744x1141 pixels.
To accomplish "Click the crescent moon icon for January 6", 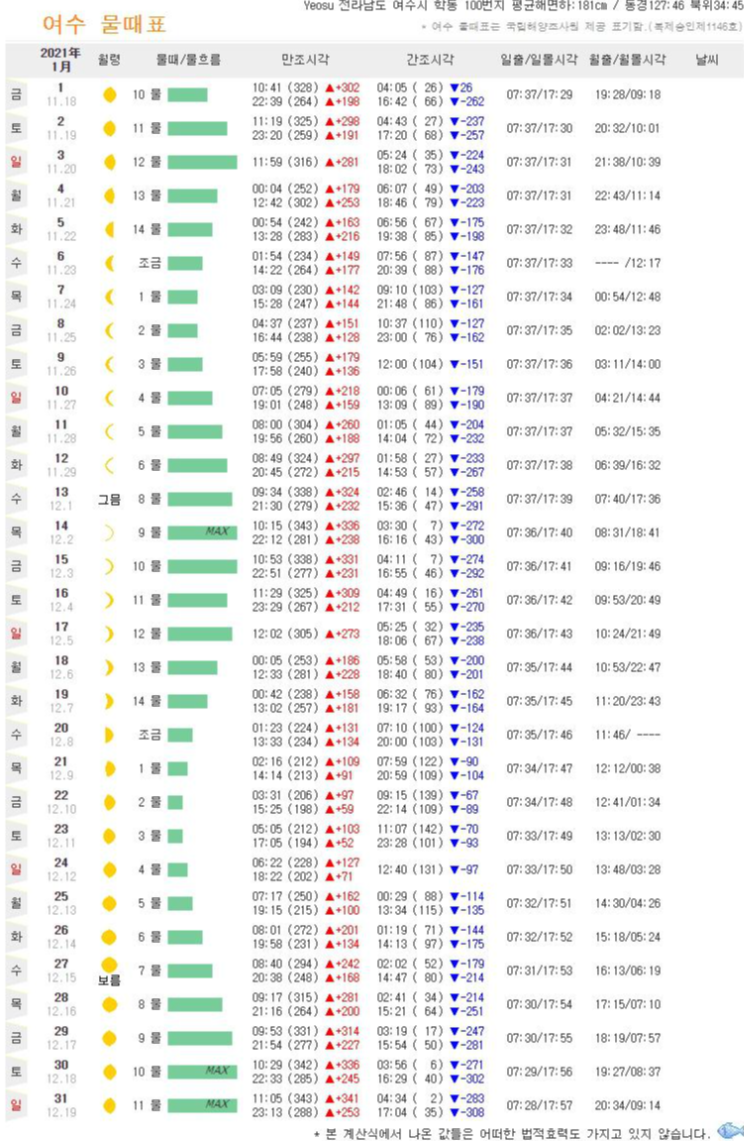I will coord(109,263).
